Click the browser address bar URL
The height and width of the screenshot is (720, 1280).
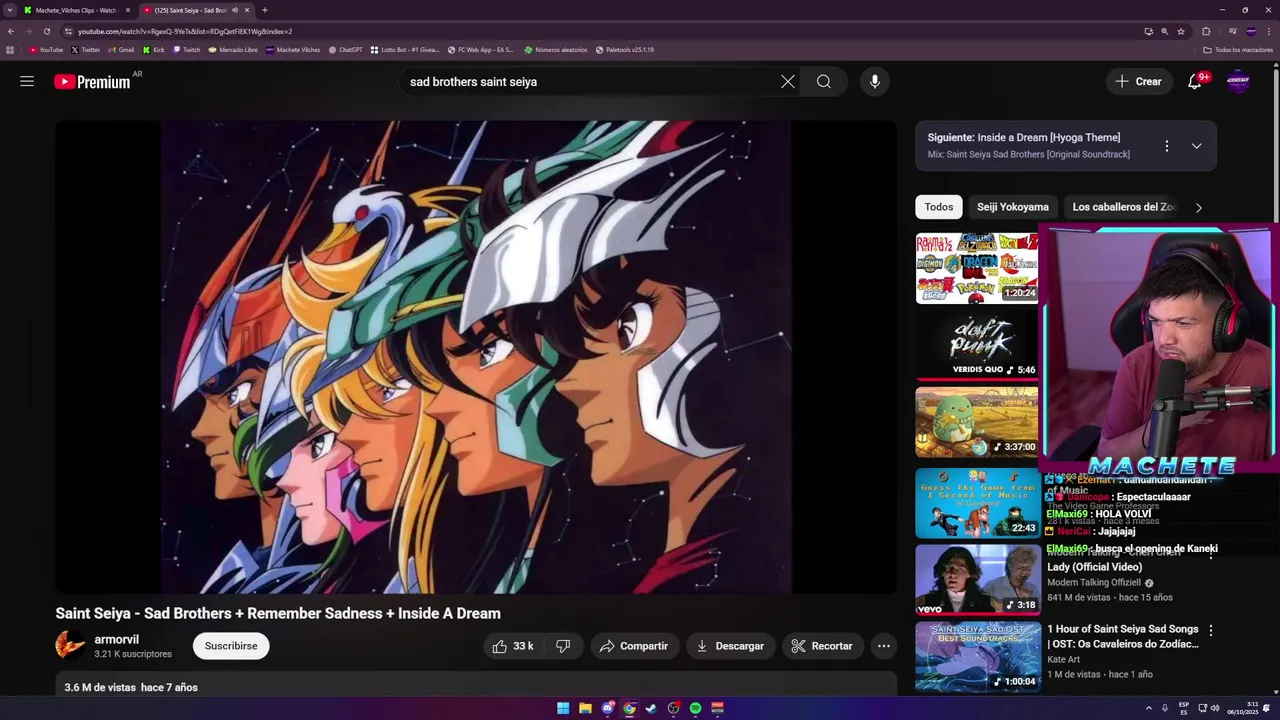coord(185,31)
